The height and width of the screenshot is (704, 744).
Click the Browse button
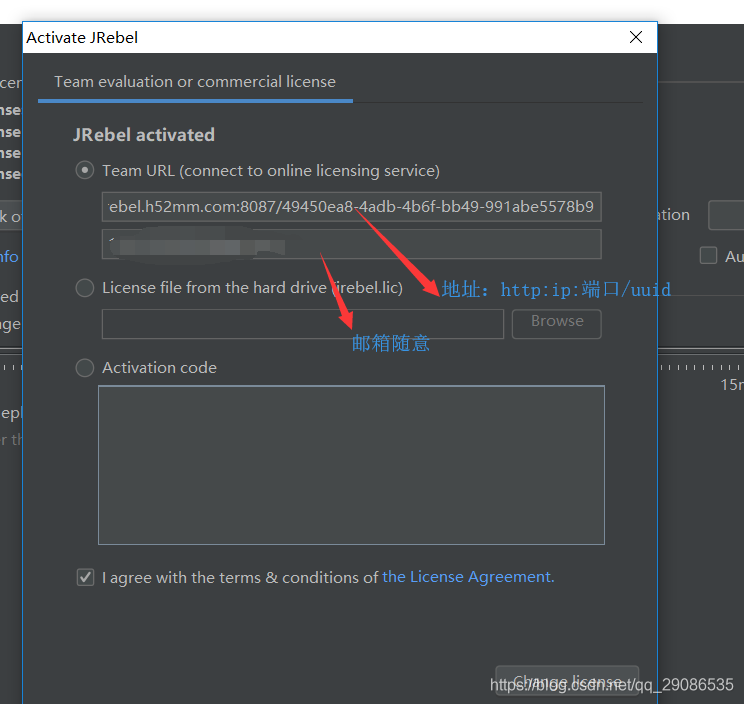(557, 324)
